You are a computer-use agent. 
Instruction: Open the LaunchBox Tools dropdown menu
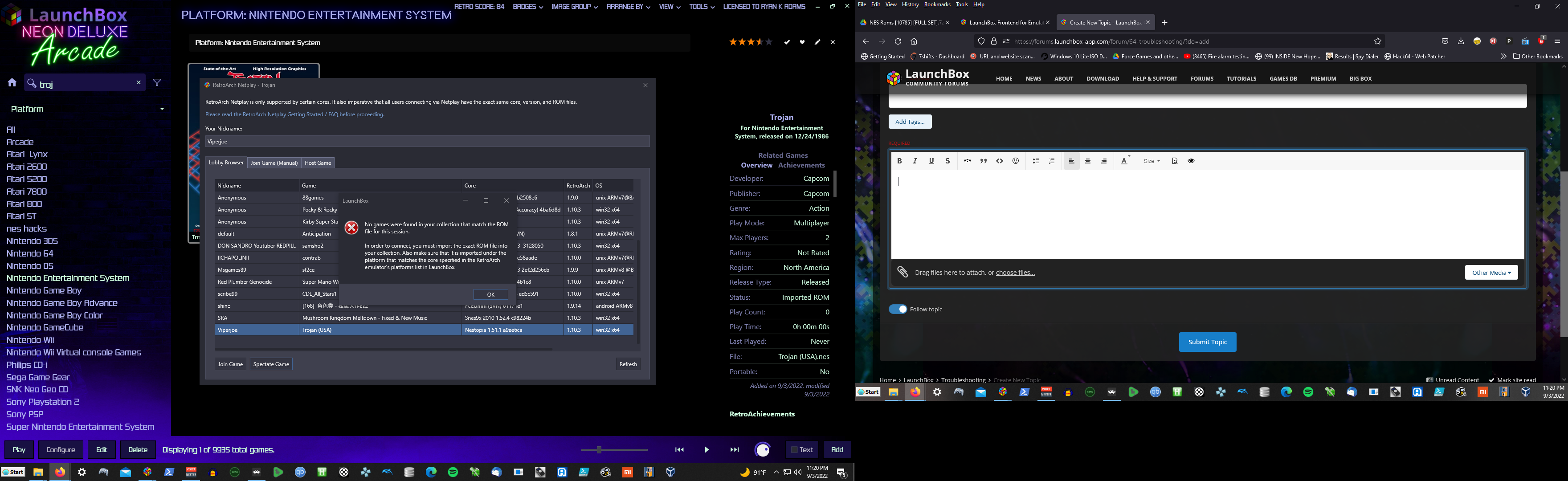702,7
